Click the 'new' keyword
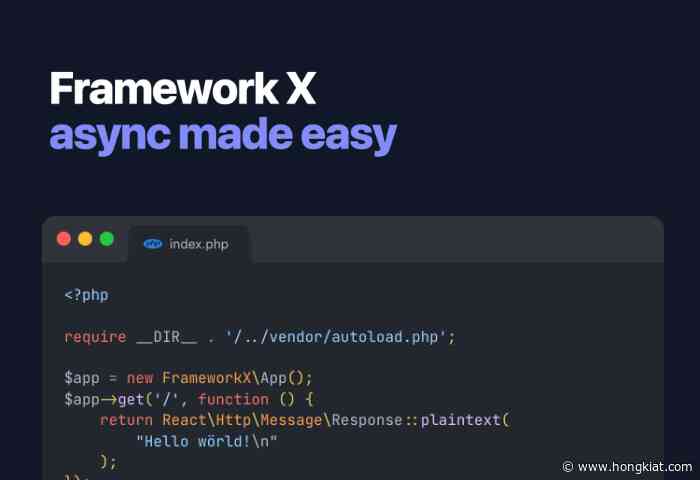Screen dimensions: 700x480 (x=140, y=378)
